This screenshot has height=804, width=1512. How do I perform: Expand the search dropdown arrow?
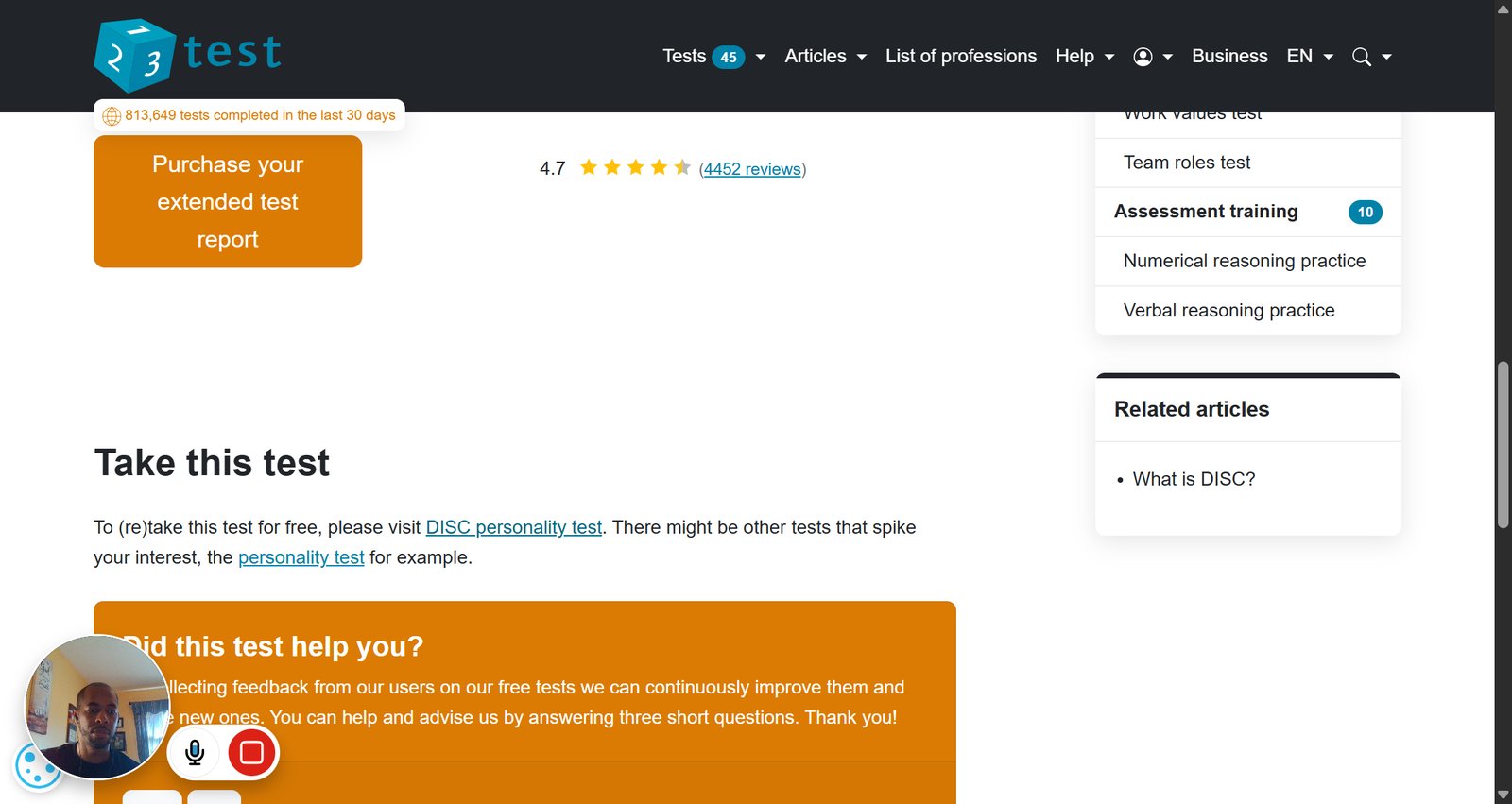[x=1386, y=57]
